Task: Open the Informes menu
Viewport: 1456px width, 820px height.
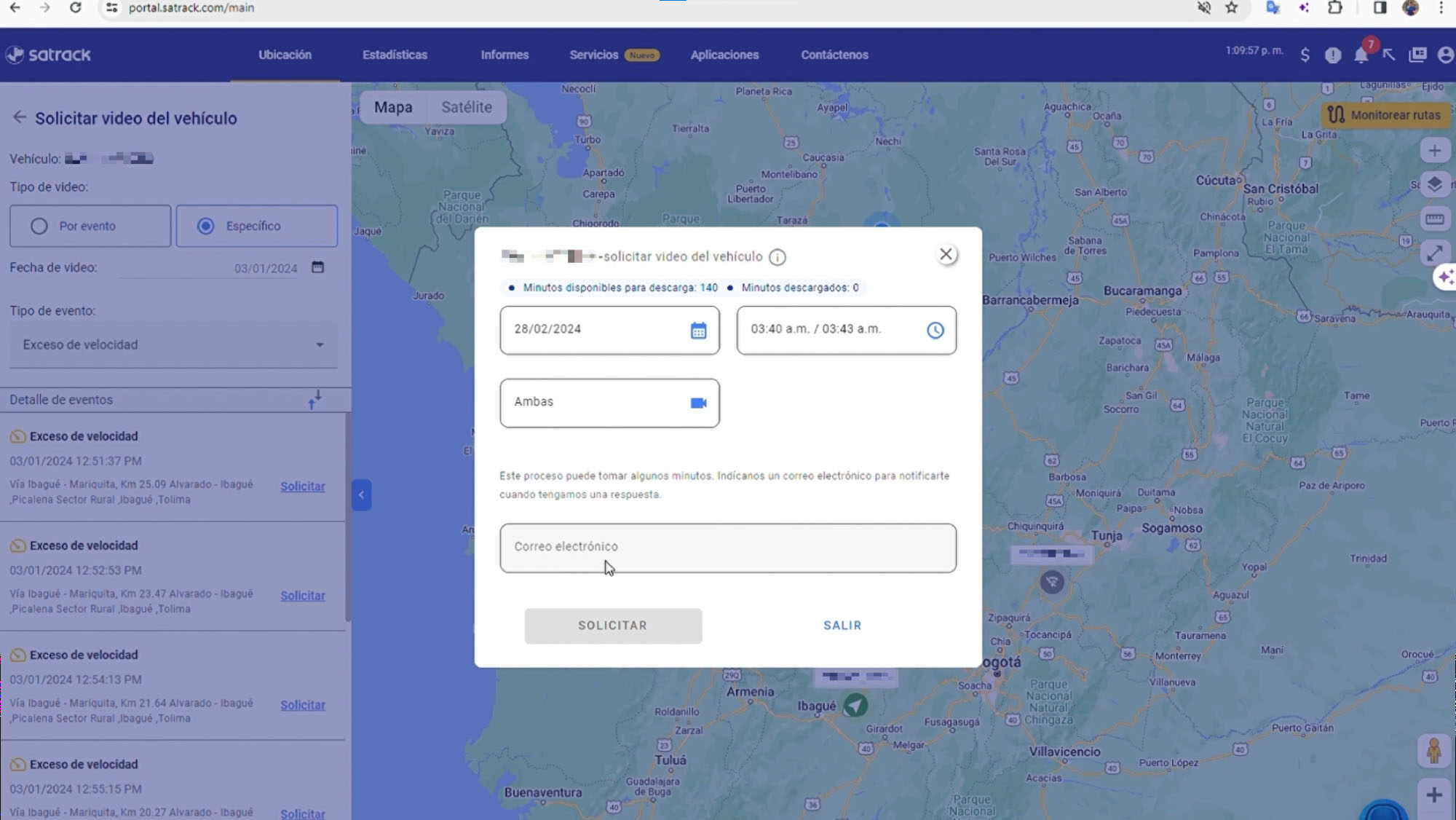Action: [x=505, y=55]
